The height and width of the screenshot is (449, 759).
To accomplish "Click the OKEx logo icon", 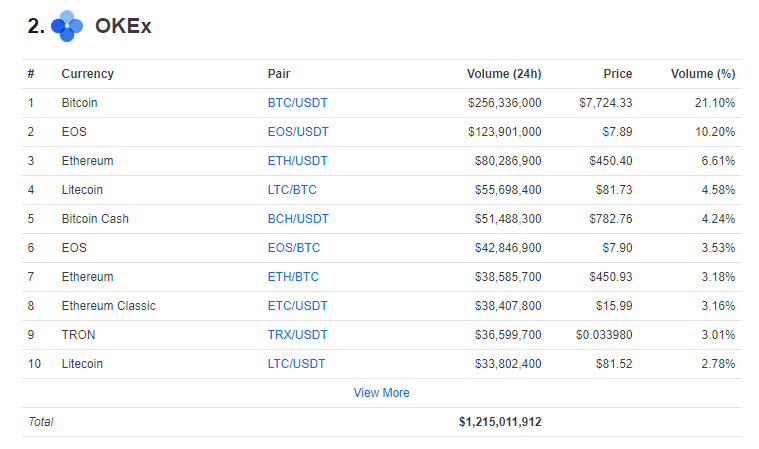I will pyautogui.click(x=67, y=27).
